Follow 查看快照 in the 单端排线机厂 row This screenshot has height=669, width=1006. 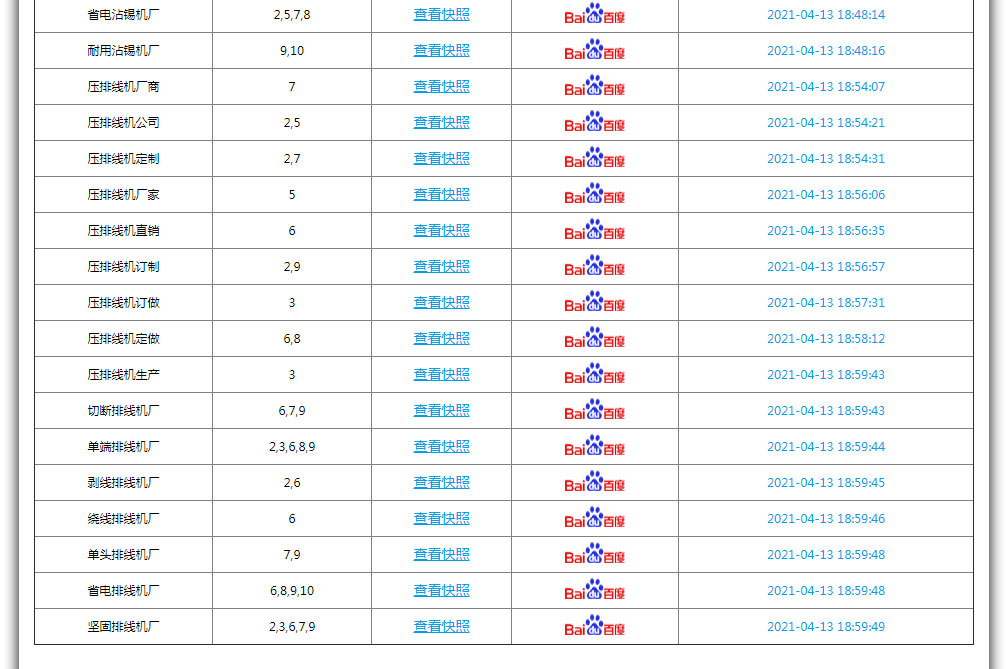pyautogui.click(x=441, y=446)
